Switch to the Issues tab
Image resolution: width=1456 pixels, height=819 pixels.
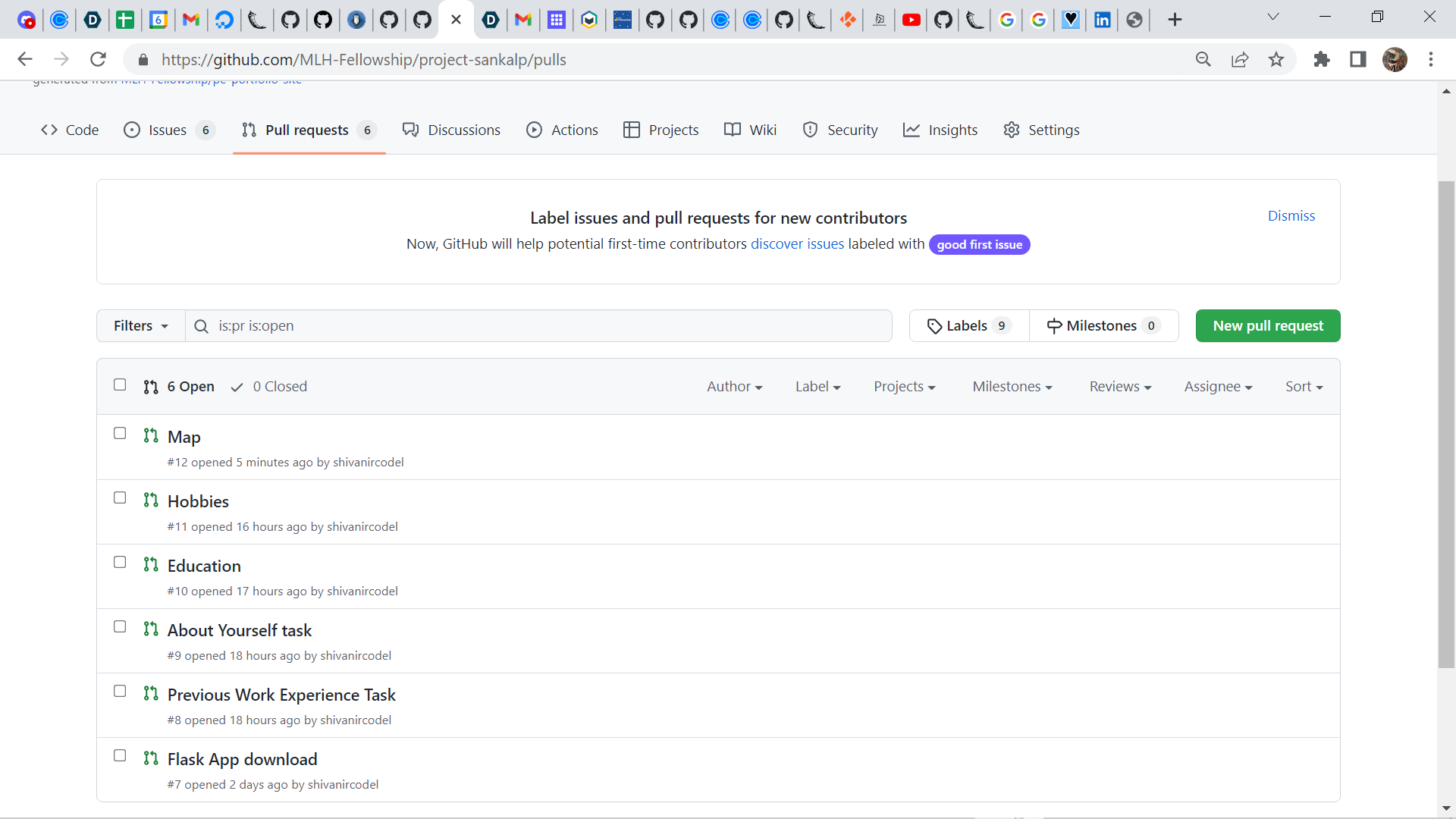click(x=168, y=130)
